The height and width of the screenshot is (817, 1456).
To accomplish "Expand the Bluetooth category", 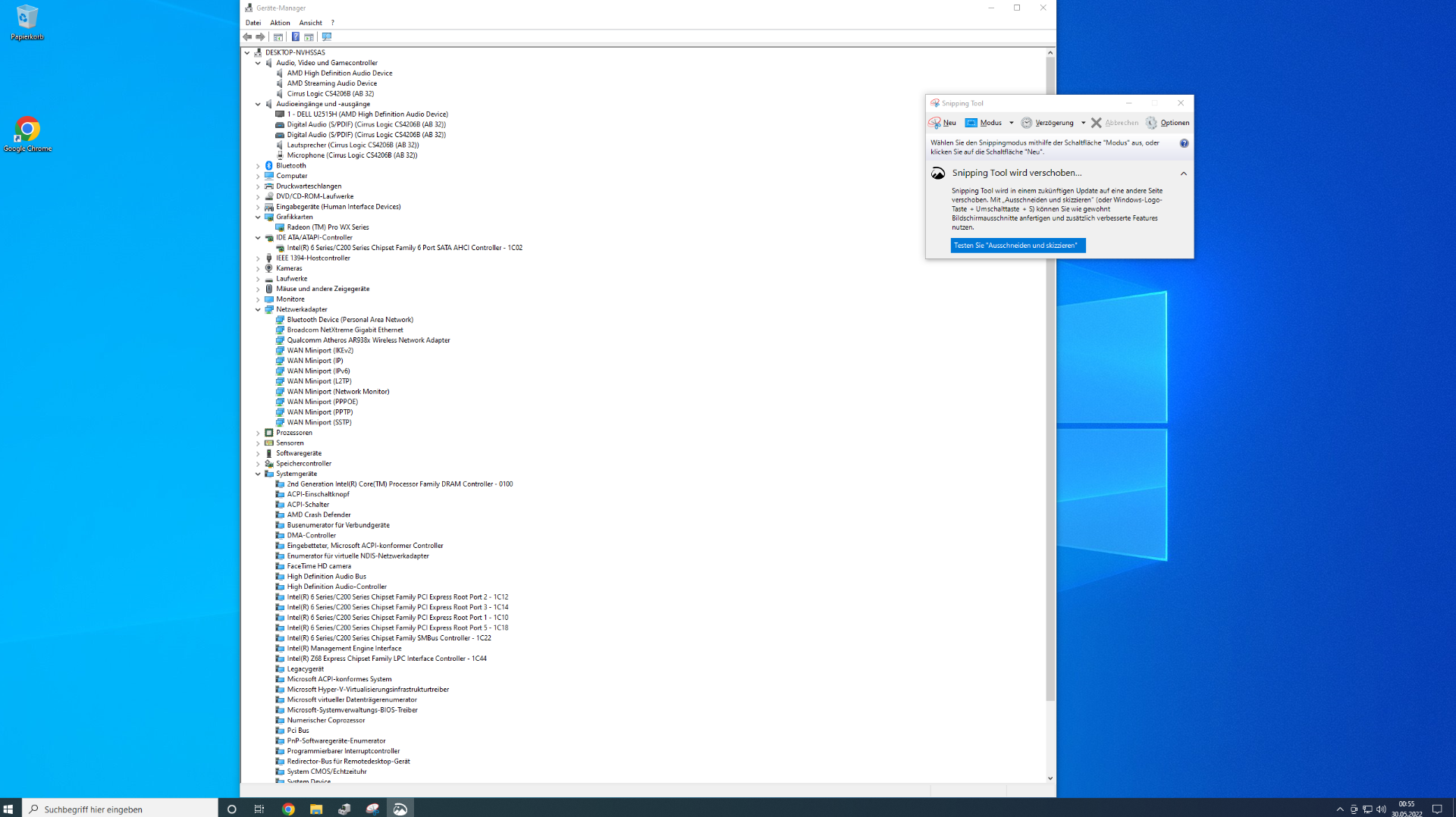I will (258, 166).
